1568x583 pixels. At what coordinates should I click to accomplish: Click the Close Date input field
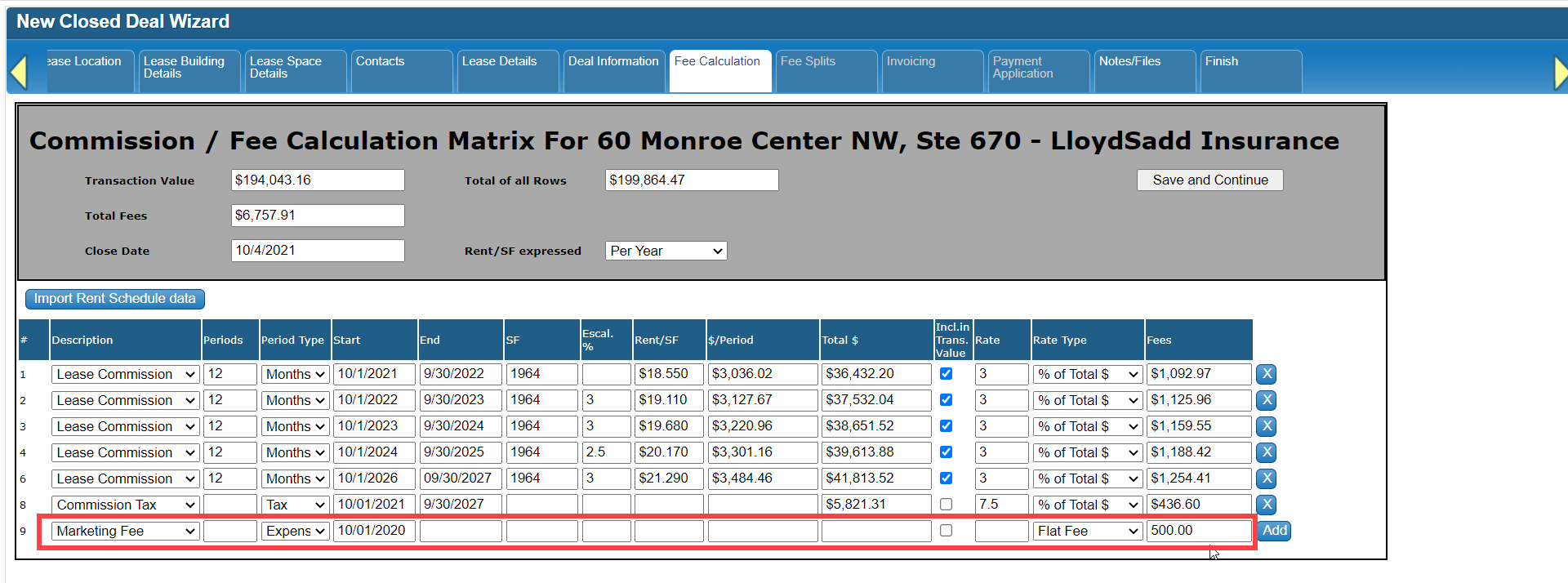click(x=317, y=251)
